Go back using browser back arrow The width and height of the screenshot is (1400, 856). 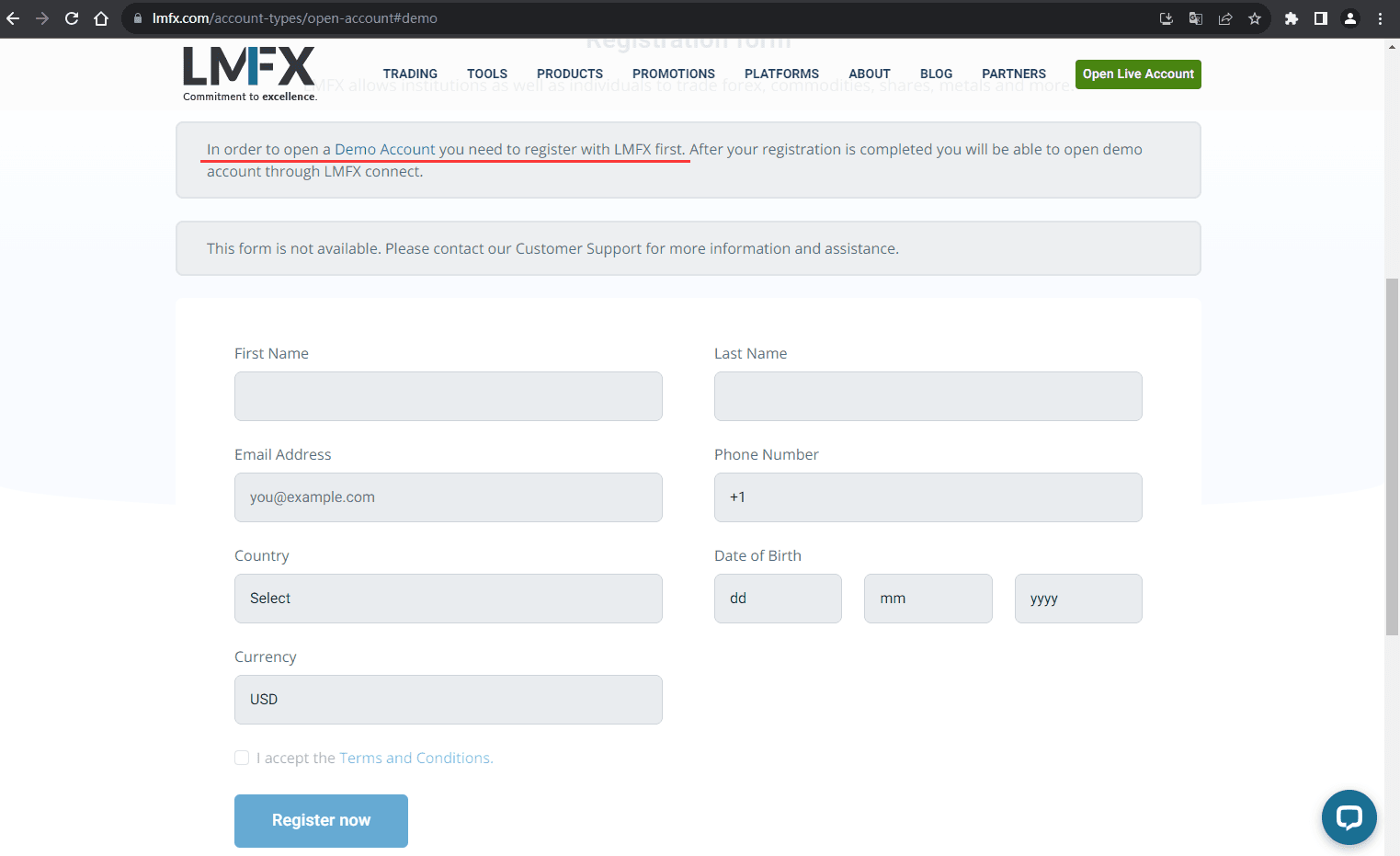coord(13,18)
